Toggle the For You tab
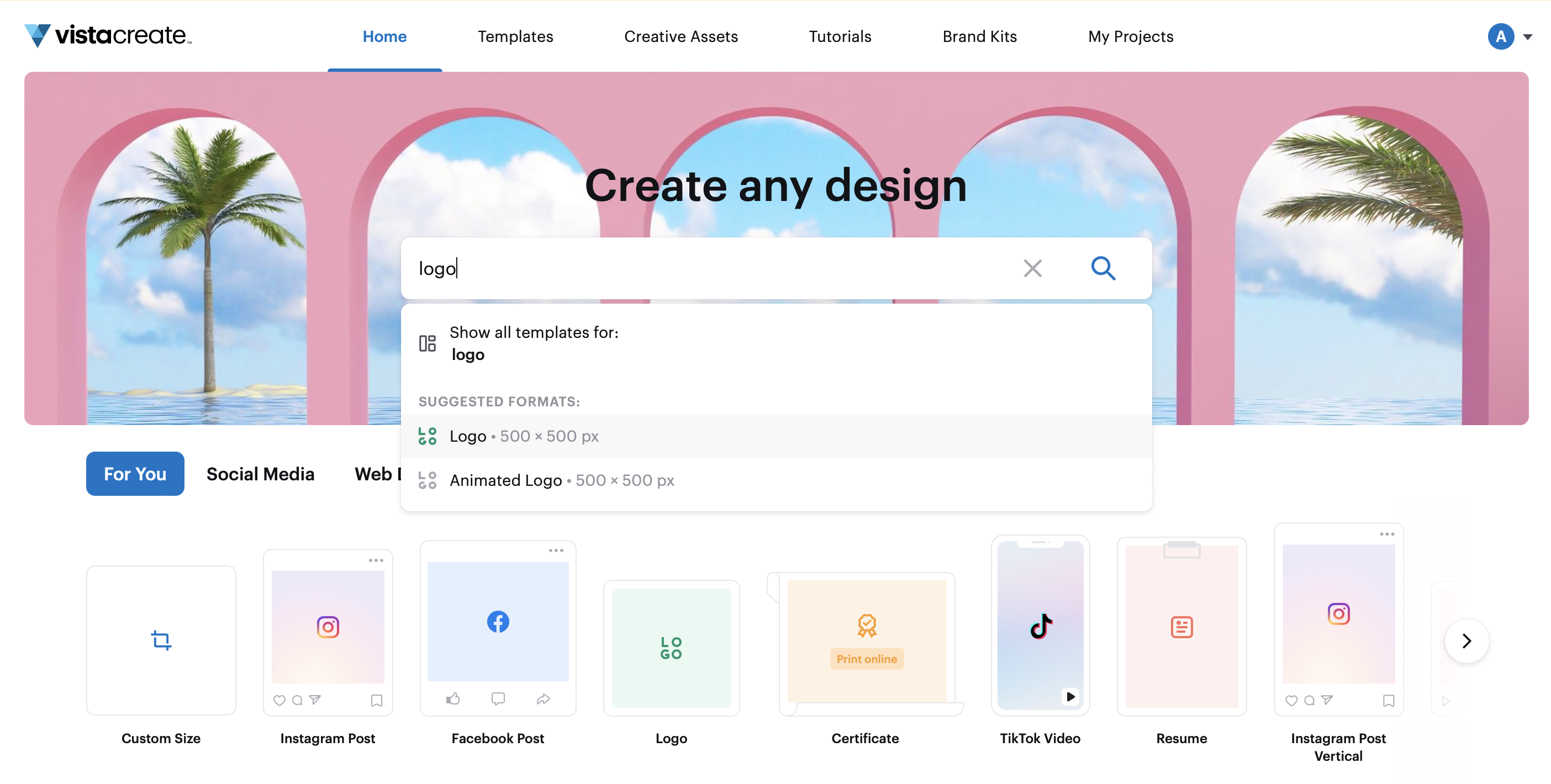Image resolution: width=1551 pixels, height=784 pixels. click(135, 473)
